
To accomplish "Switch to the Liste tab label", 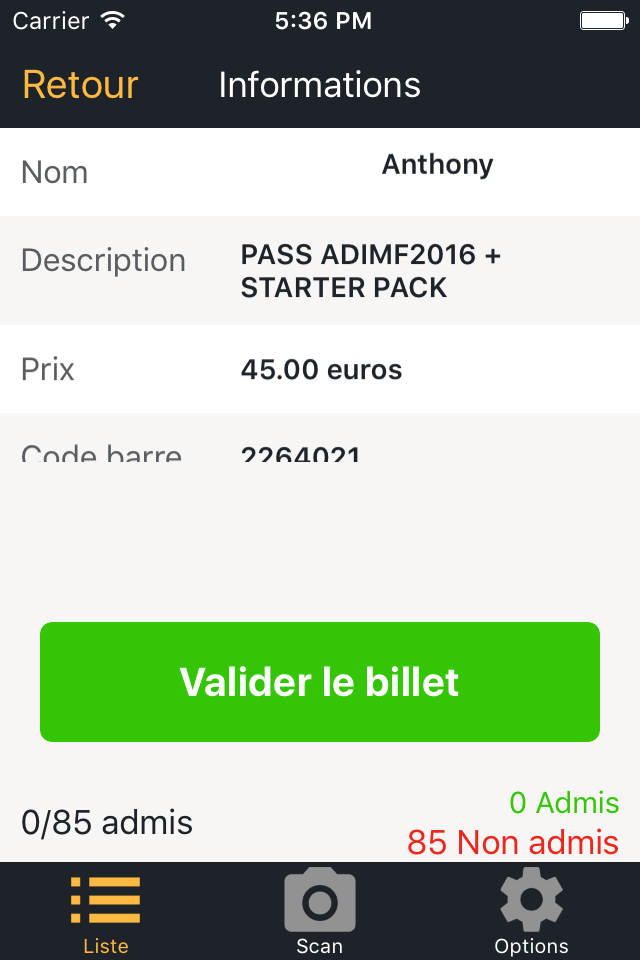I will [x=105, y=946].
